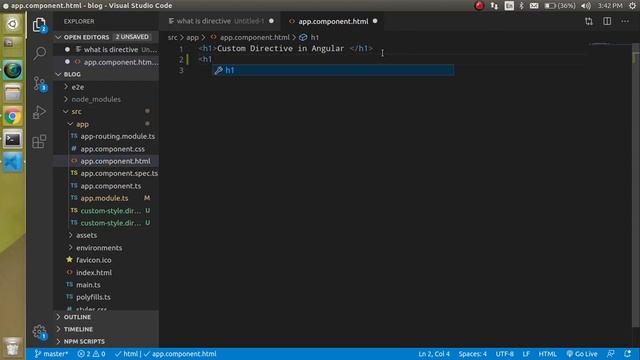Open the volume indicator in top panel
Screen dimensions: 640x360
click(586, 6)
